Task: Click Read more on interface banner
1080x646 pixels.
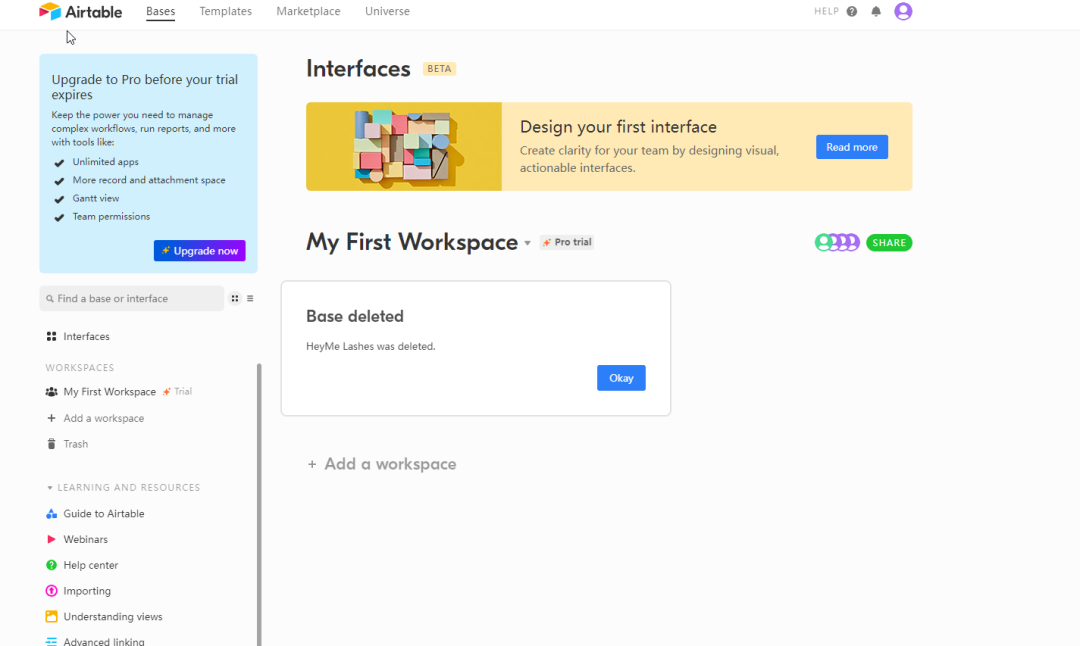Action: (x=851, y=147)
